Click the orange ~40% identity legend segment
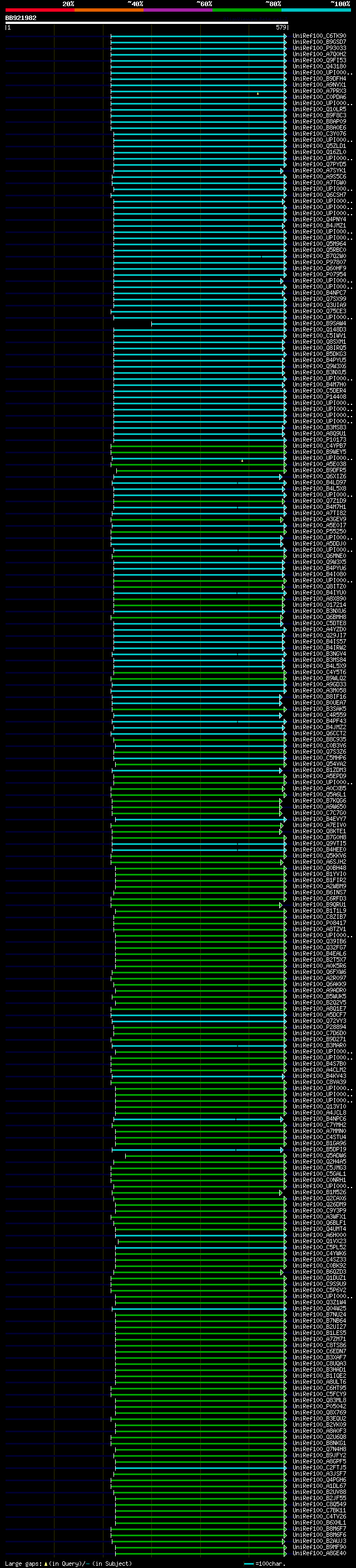 pos(109,10)
